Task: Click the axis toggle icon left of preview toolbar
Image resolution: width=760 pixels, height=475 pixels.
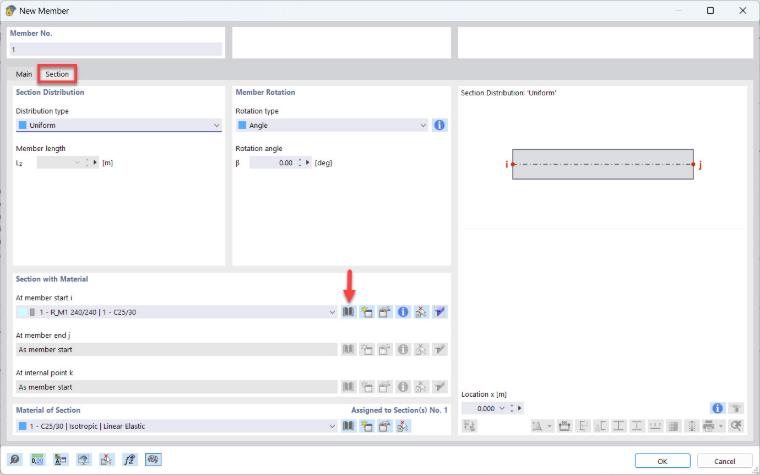Action: coord(470,426)
